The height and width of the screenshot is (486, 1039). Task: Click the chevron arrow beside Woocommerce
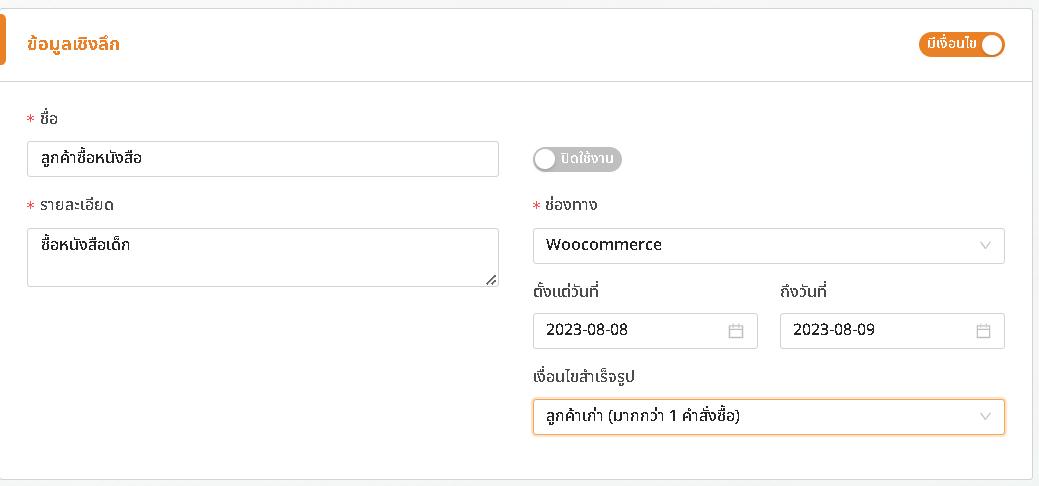pos(985,245)
